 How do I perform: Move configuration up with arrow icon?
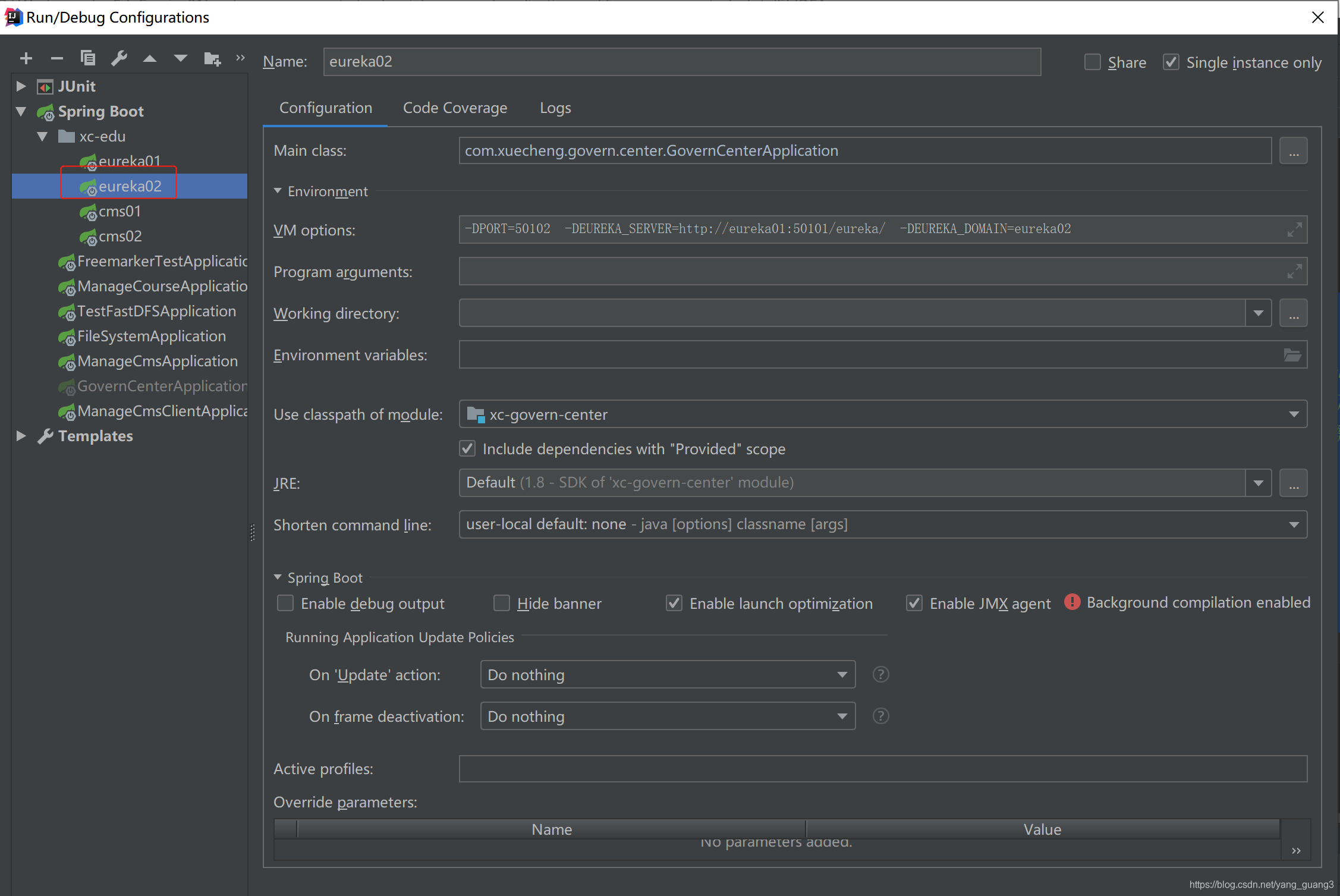click(150, 58)
